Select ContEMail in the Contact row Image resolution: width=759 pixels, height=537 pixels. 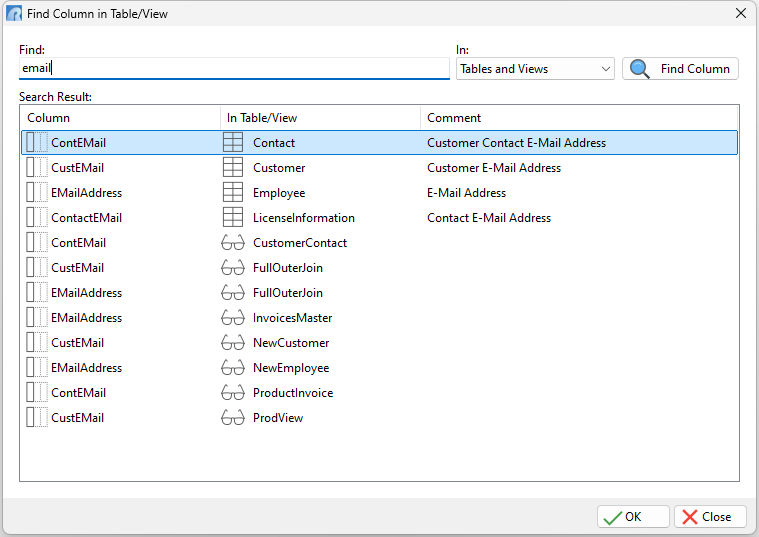78,143
